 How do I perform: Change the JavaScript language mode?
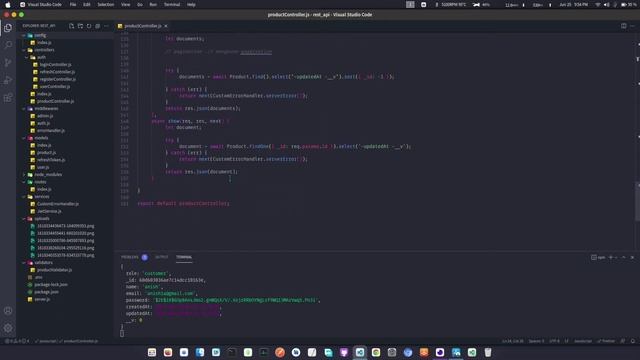click(583, 341)
